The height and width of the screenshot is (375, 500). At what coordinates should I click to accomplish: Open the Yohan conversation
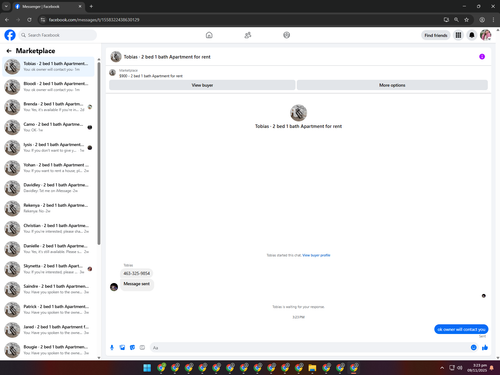click(49, 168)
